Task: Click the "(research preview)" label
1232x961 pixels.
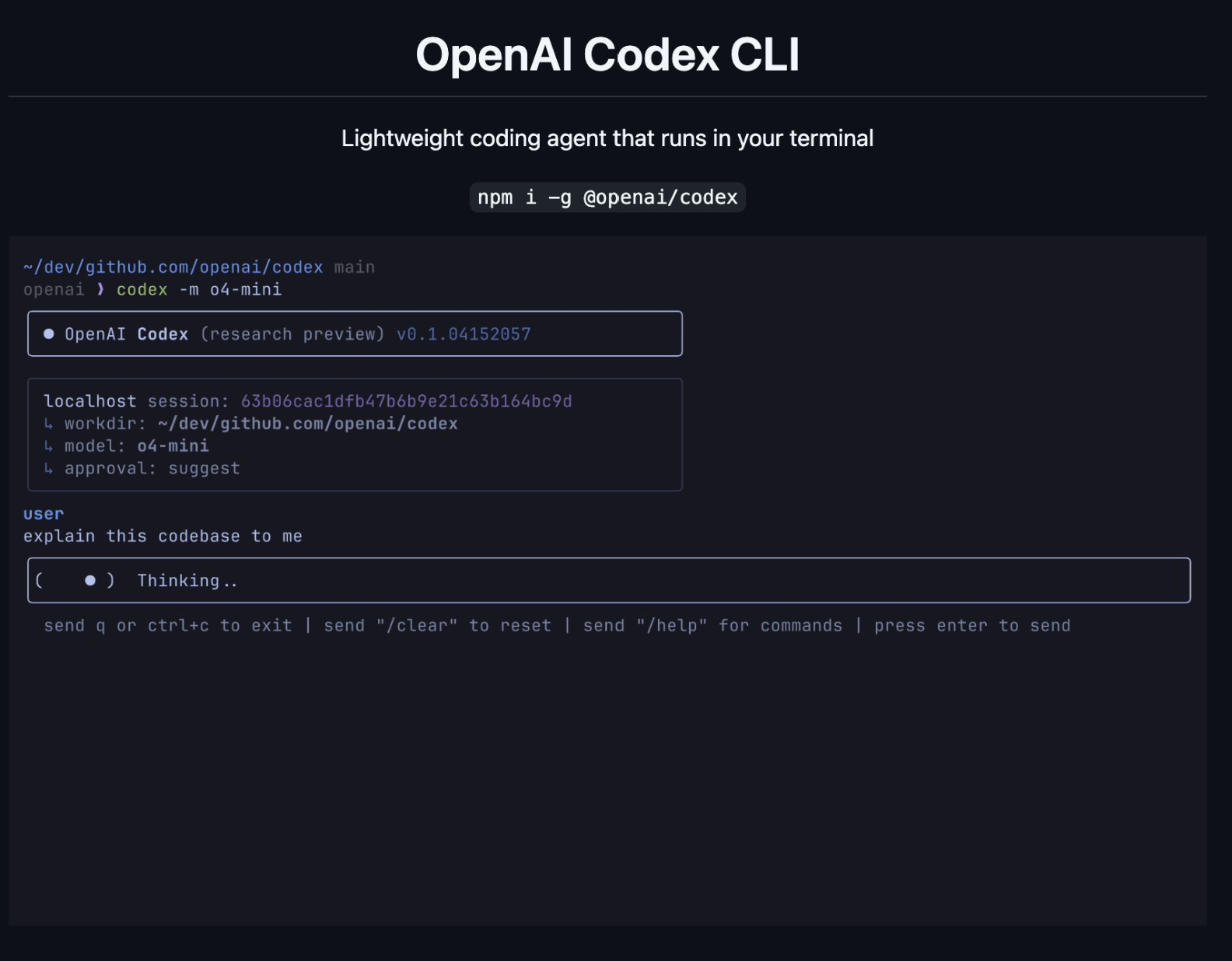Action: 292,334
